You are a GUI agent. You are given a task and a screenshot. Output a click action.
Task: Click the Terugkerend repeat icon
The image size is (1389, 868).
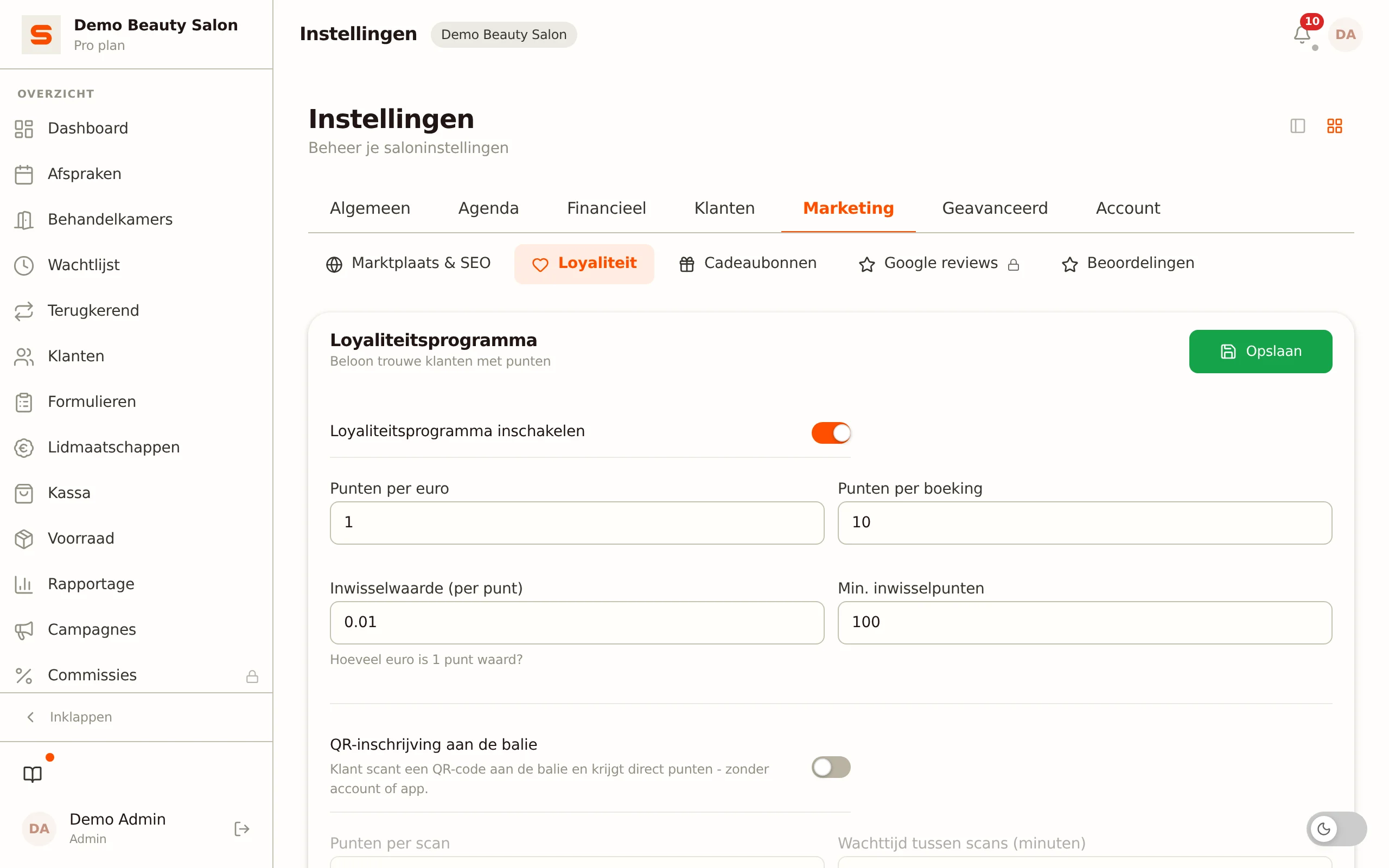[x=23, y=311]
